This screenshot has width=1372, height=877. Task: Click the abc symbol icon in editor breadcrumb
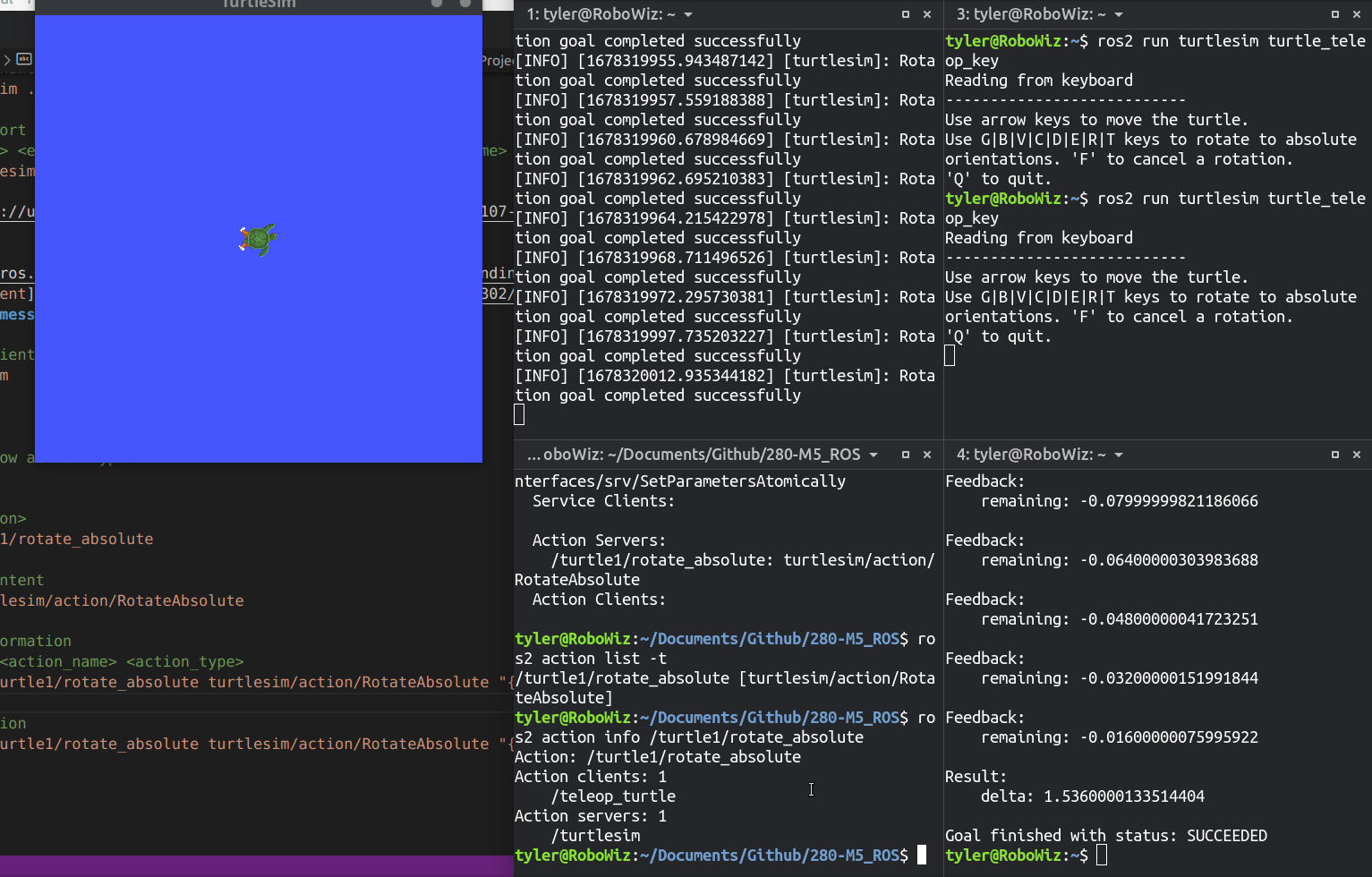(x=24, y=59)
